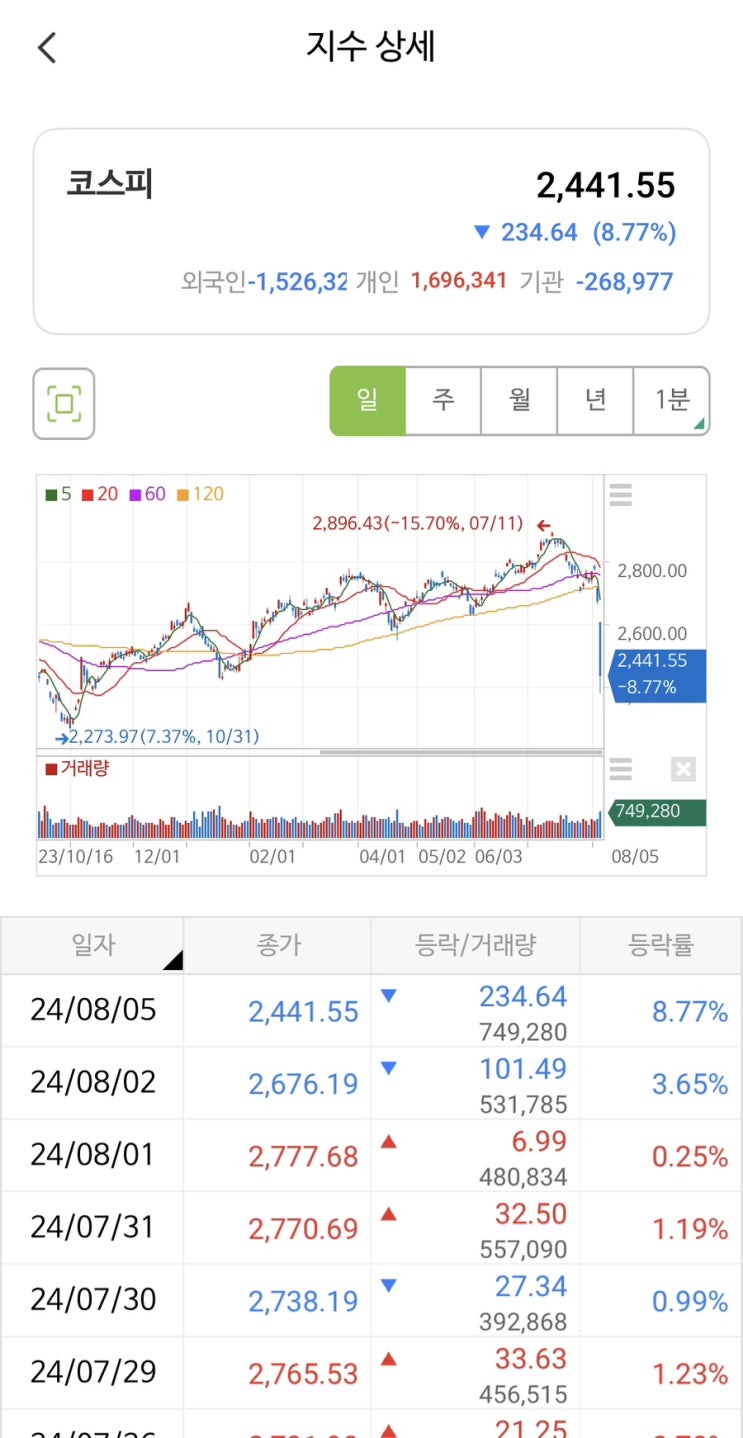Expand the 1분 minute interval dropdown
This screenshot has height=1438, width=743.
click(x=672, y=401)
